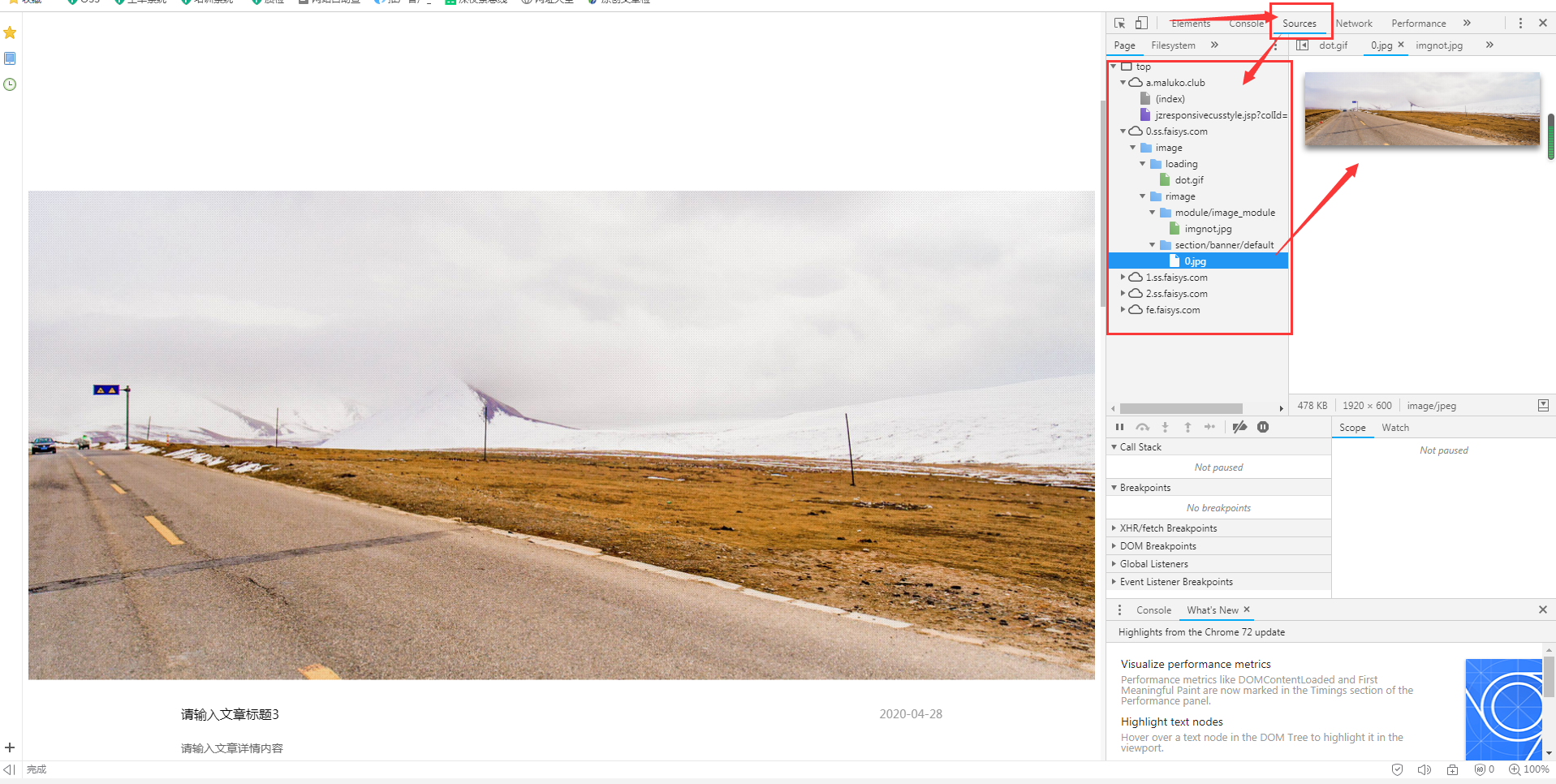Open the history clock icon in sidebar

pyautogui.click(x=10, y=84)
